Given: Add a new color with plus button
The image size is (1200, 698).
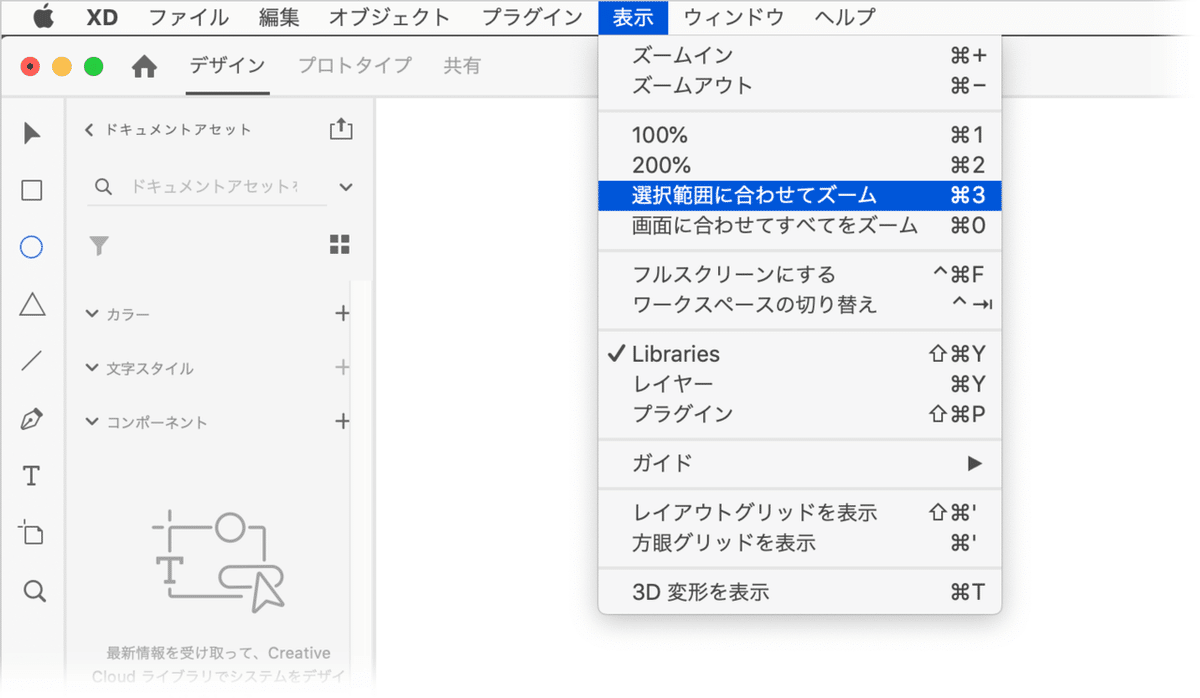Looking at the screenshot, I should (x=342, y=314).
